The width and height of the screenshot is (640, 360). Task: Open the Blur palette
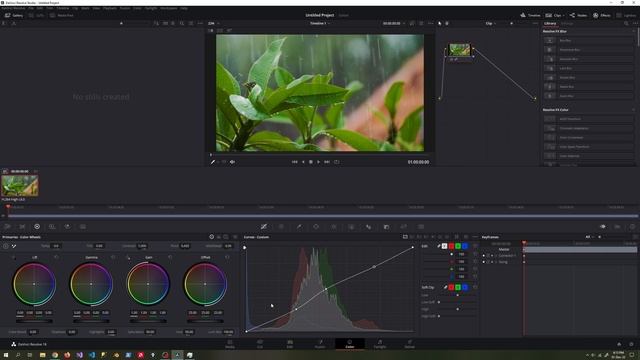coord(369,227)
